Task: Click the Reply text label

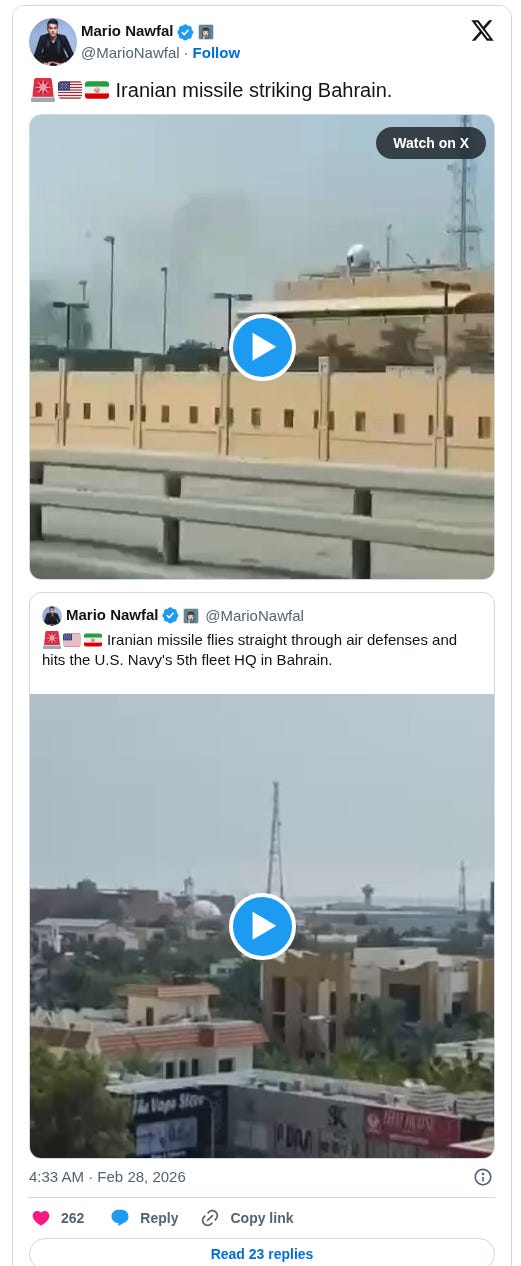Action: click(x=159, y=1218)
